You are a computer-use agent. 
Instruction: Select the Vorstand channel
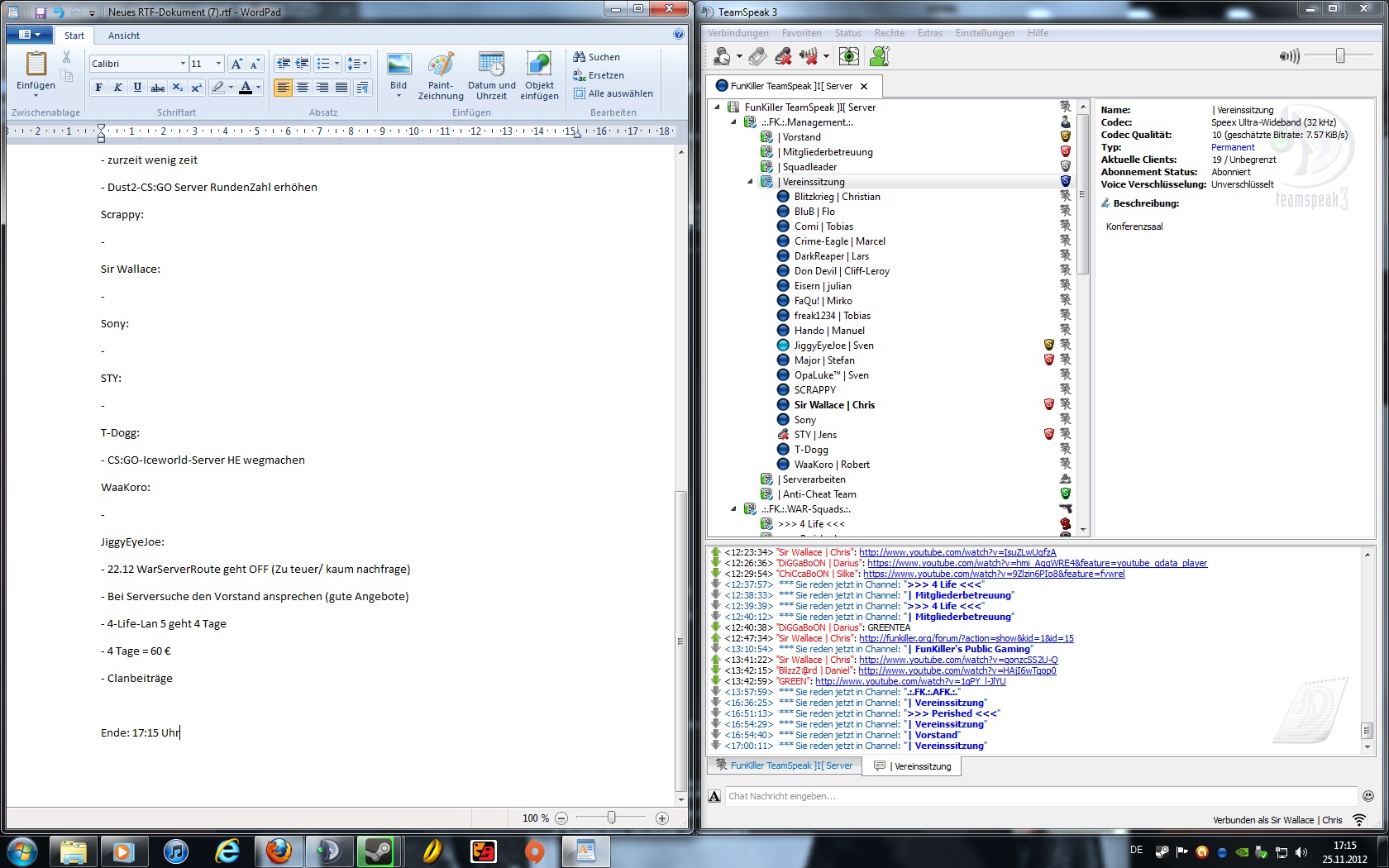click(x=801, y=137)
